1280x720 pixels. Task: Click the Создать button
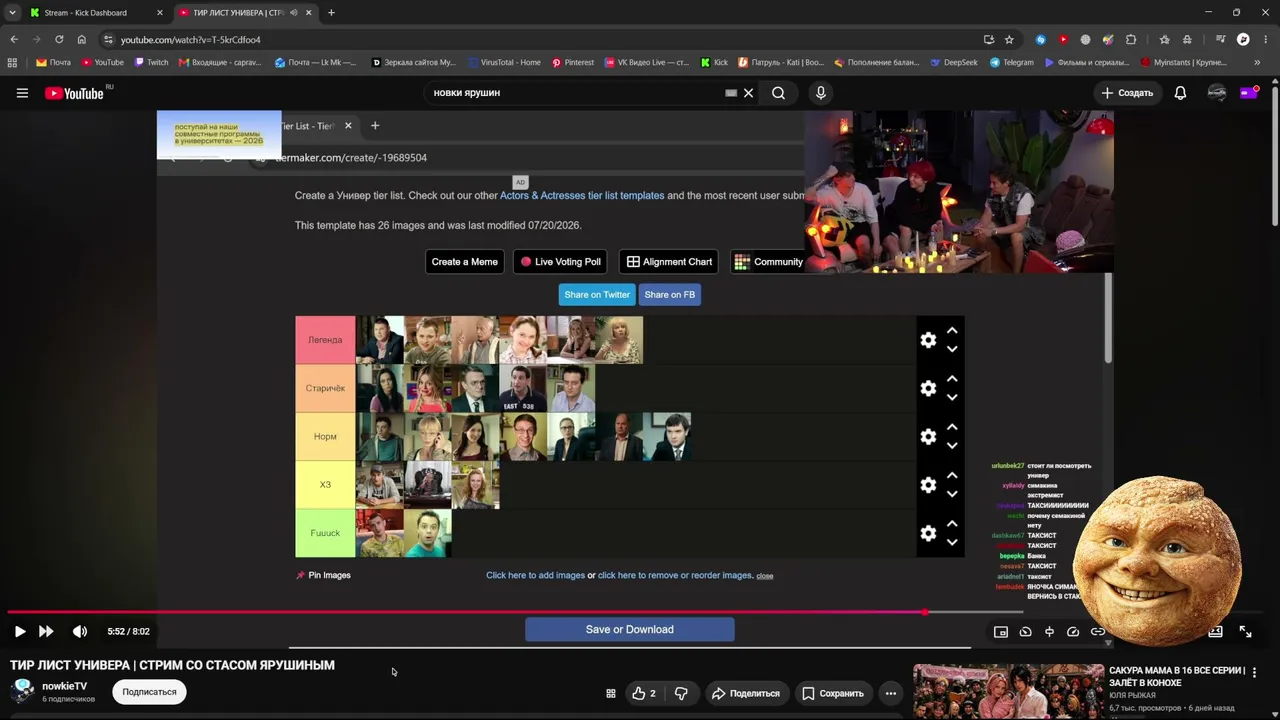coord(1127,93)
